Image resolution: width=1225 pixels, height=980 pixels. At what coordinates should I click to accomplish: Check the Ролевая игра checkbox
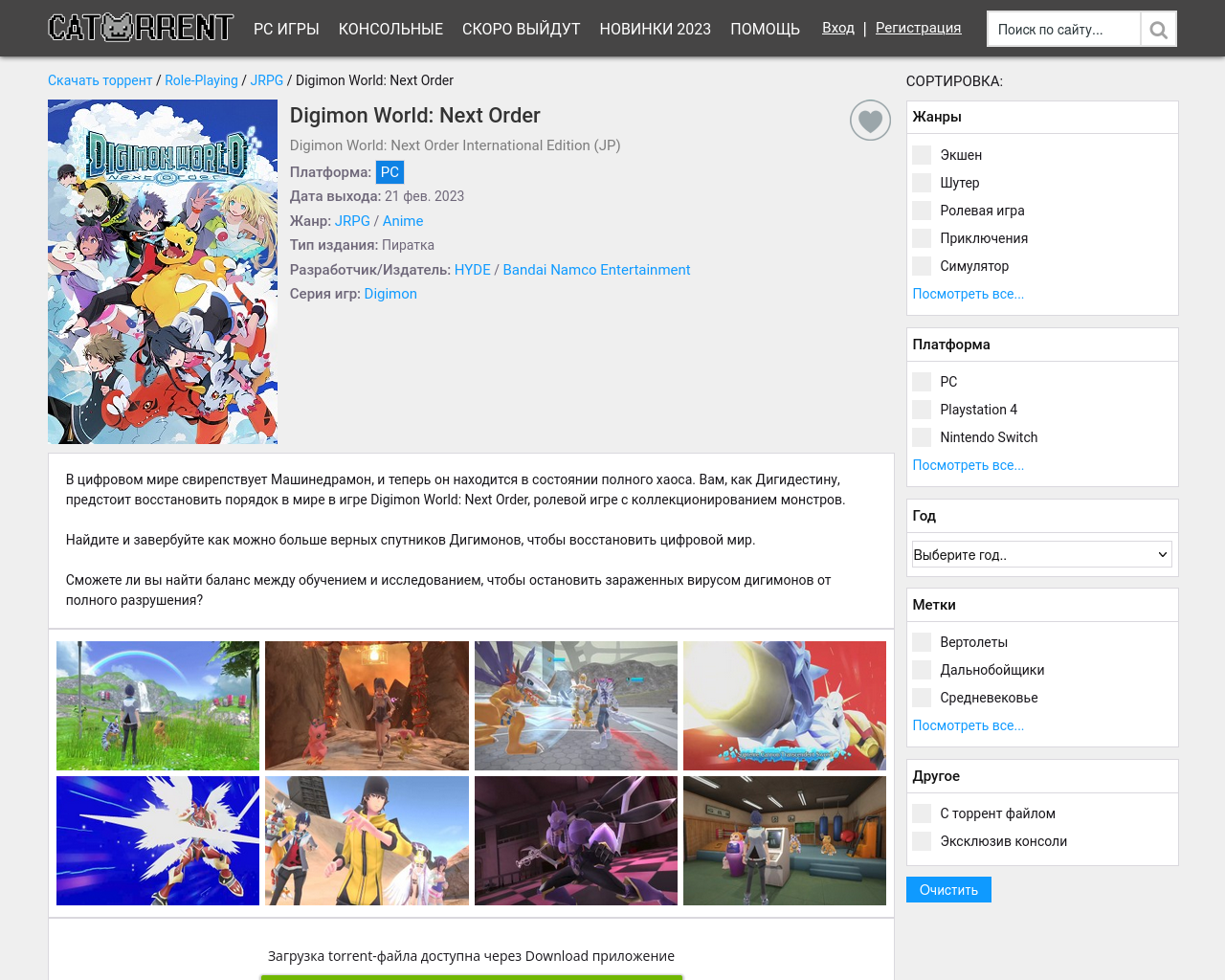(922, 211)
